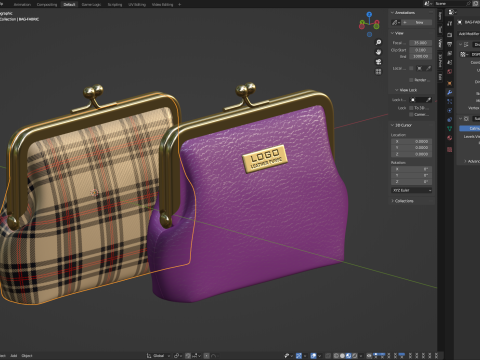Open the World properties tab icon
This screenshot has width=480, height=360.
[x=450, y=72]
